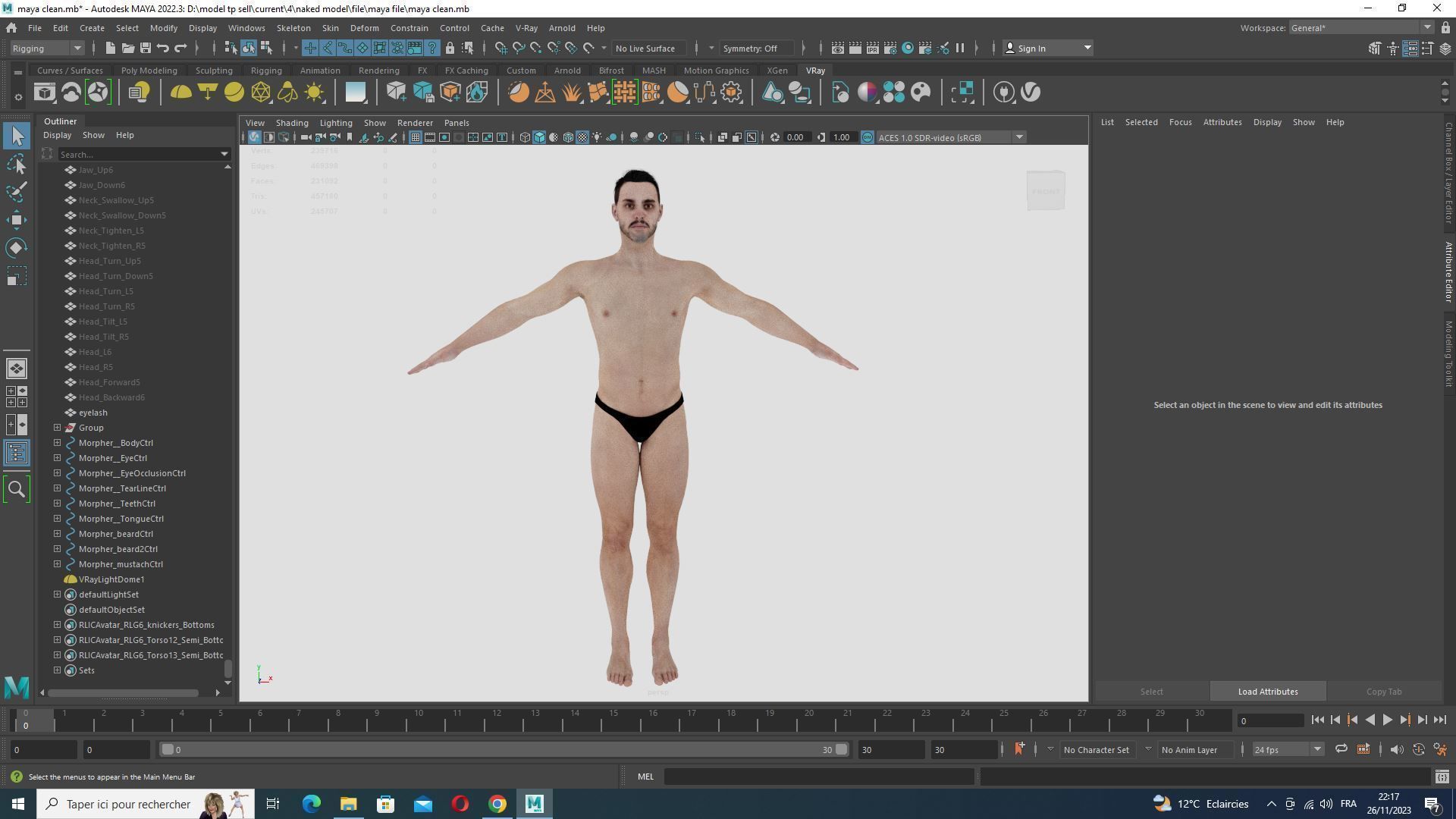Toggle the viewport grid display
Image resolution: width=1456 pixels, height=819 pixels.
415,137
